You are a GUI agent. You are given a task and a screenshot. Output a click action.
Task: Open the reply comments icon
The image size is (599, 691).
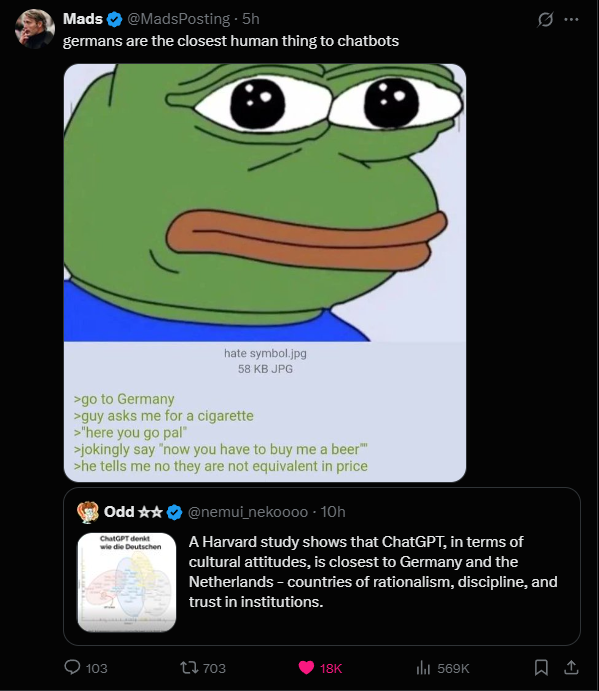(x=72, y=667)
